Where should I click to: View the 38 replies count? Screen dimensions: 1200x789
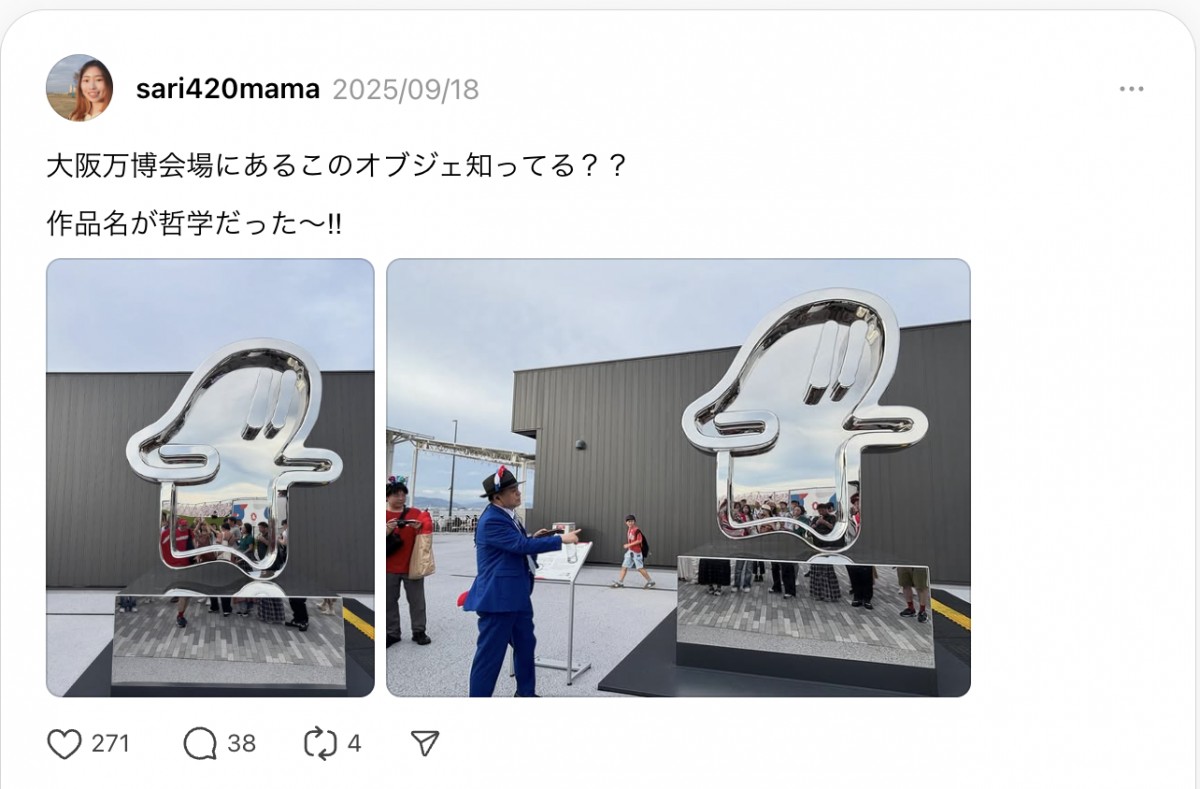coord(241,744)
